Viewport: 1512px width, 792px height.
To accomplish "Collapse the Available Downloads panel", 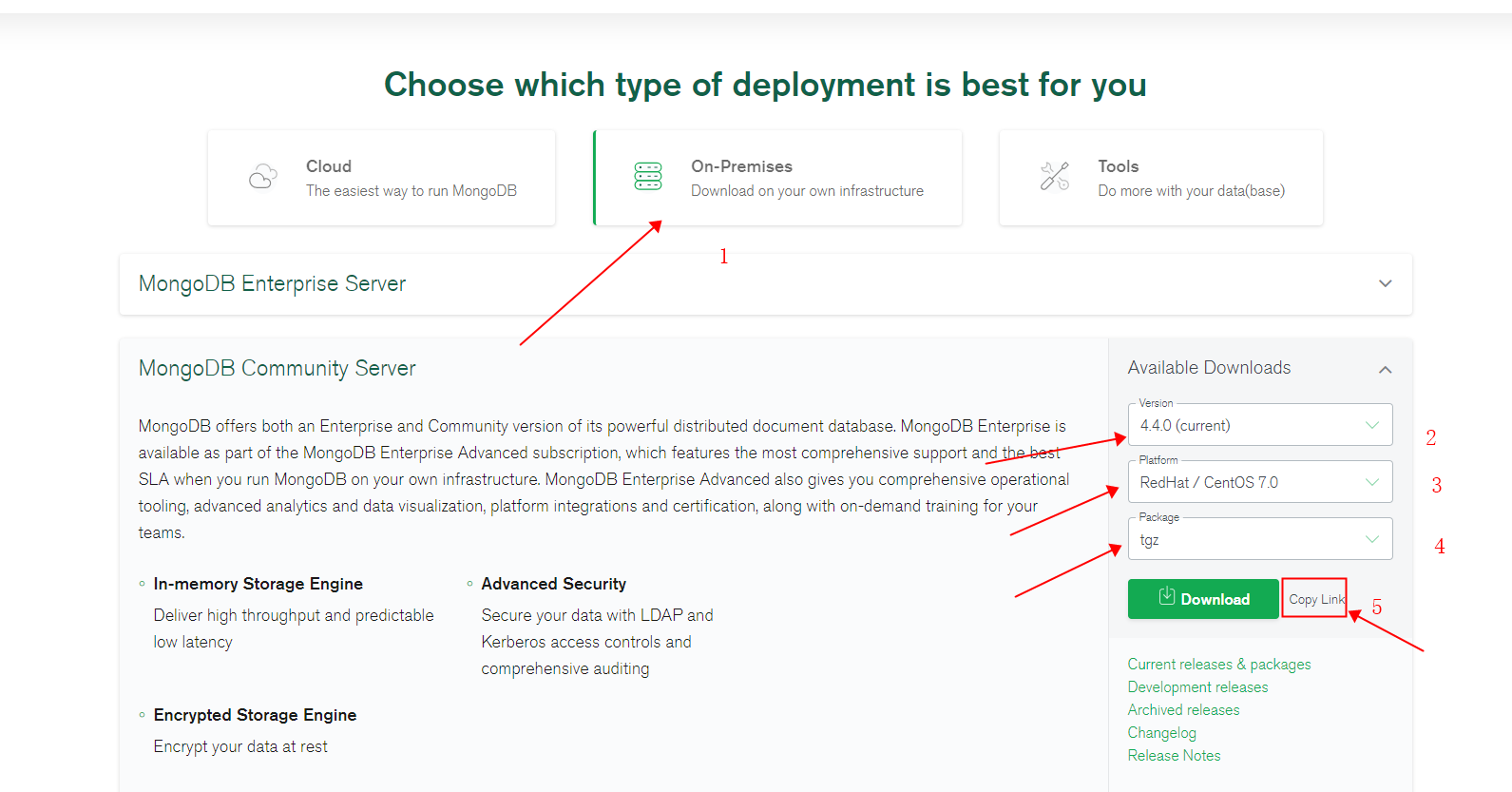I will [x=1385, y=369].
